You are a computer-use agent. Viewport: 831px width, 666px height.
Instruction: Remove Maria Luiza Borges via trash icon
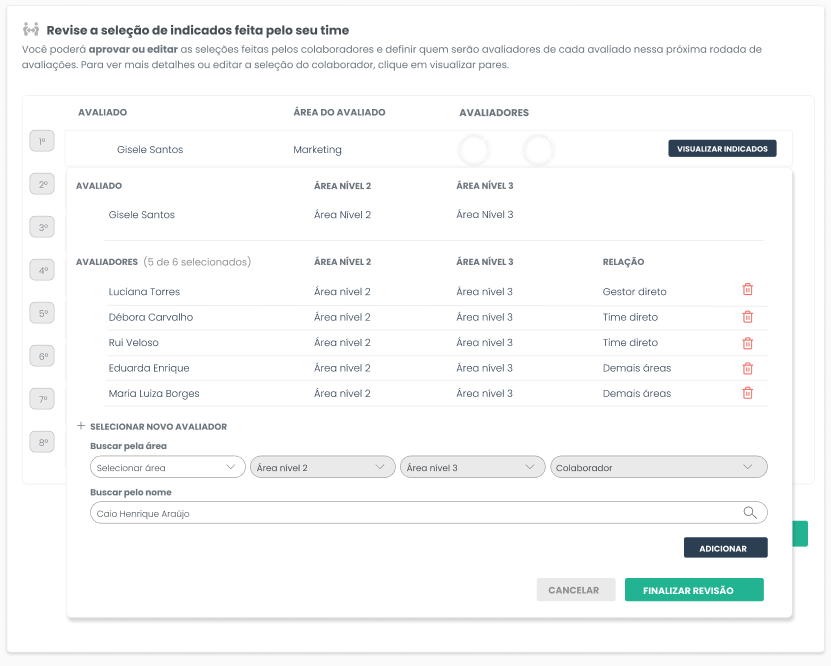pyautogui.click(x=747, y=393)
